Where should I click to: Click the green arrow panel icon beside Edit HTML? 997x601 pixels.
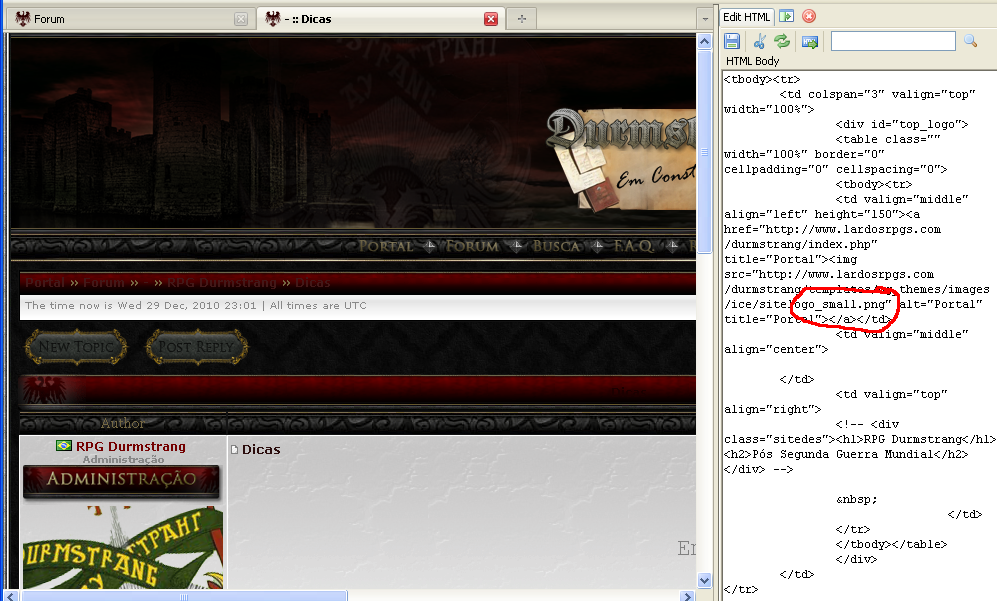[x=787, y=16]
